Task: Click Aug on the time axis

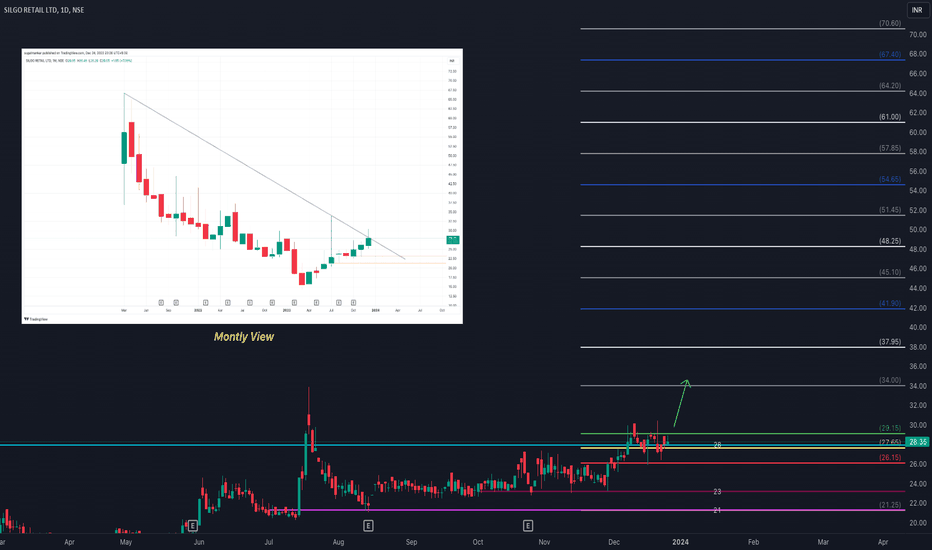Action: point(338,542)
